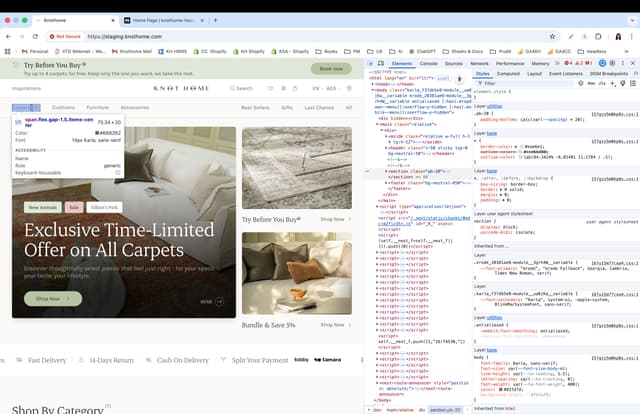Open the blue AI assistance icon in DevTools
This screenshot has height=414, width=640.
click(x=602, y=63)
